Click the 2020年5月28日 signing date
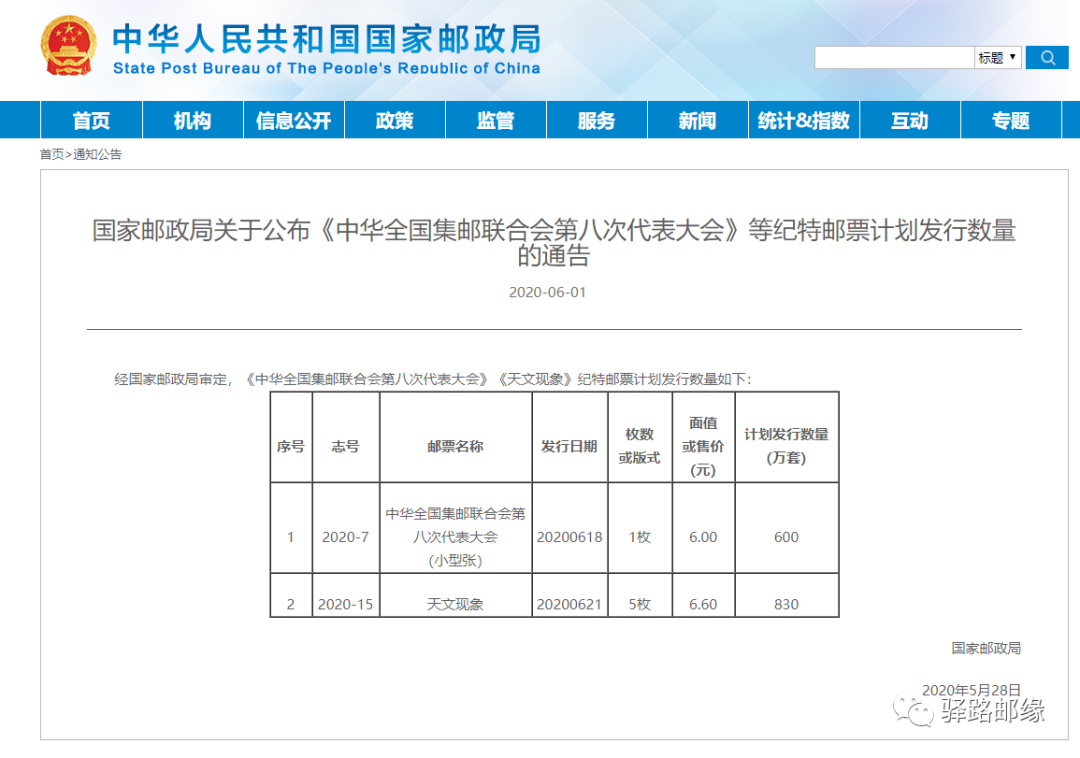This screenshot has width=1080, height=758. point(971,690)
